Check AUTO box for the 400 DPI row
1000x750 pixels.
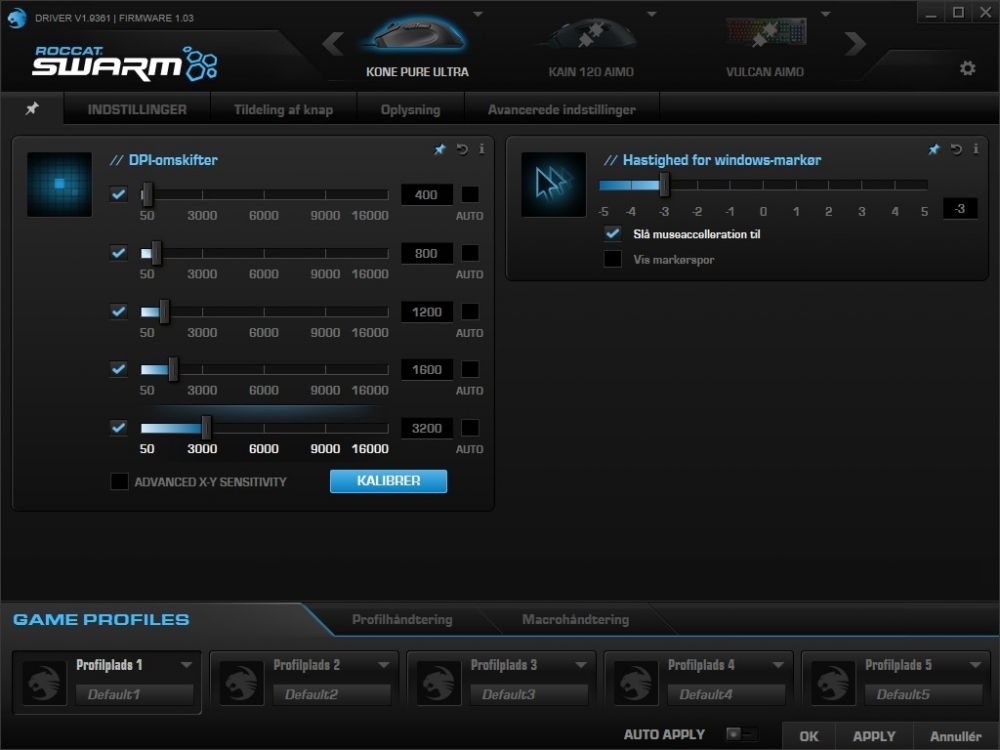point(470,194)
